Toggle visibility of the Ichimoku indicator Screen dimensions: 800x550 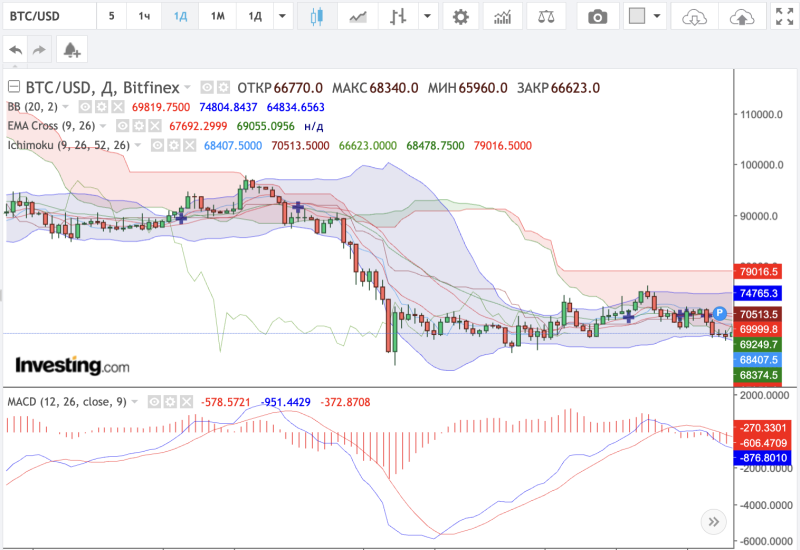(x=156, y=145)
